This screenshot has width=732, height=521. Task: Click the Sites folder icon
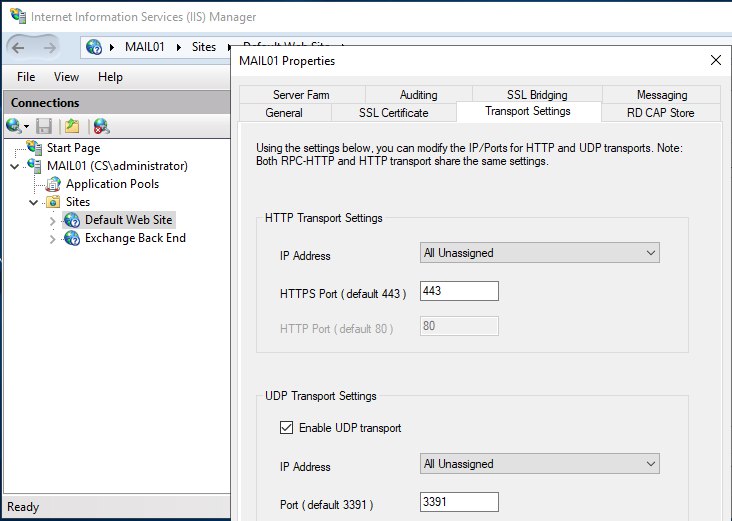pyautogui.click(x=53, y=202)
